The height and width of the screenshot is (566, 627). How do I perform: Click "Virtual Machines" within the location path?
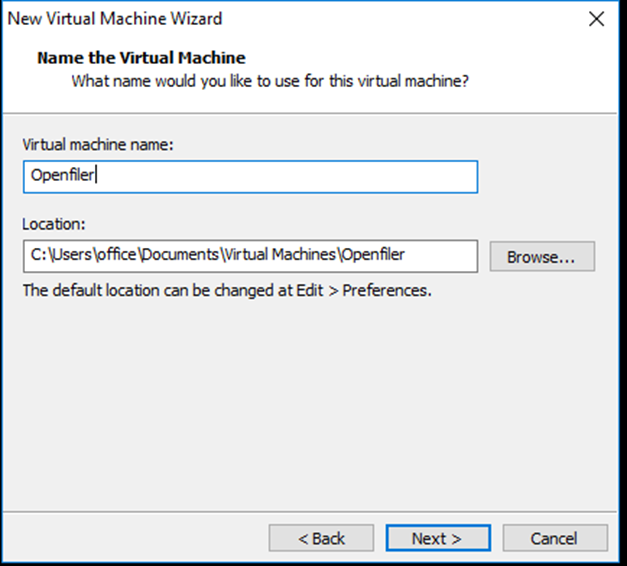(x=280, y=255)
